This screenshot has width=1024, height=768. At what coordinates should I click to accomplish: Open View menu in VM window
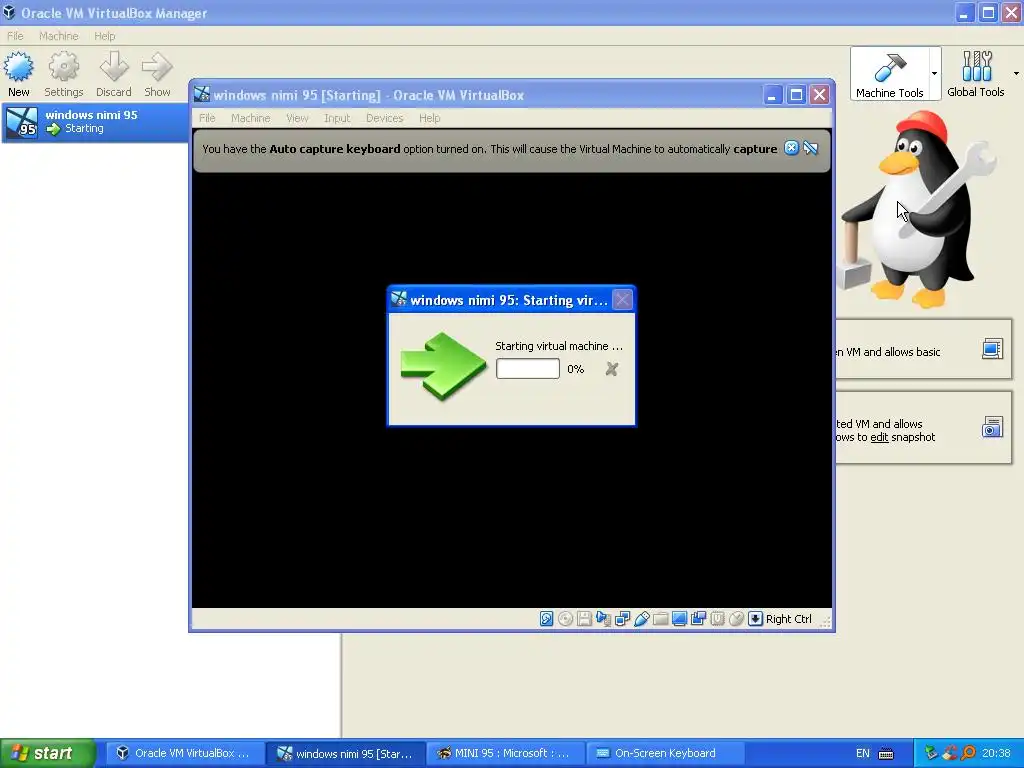point(297,118)
